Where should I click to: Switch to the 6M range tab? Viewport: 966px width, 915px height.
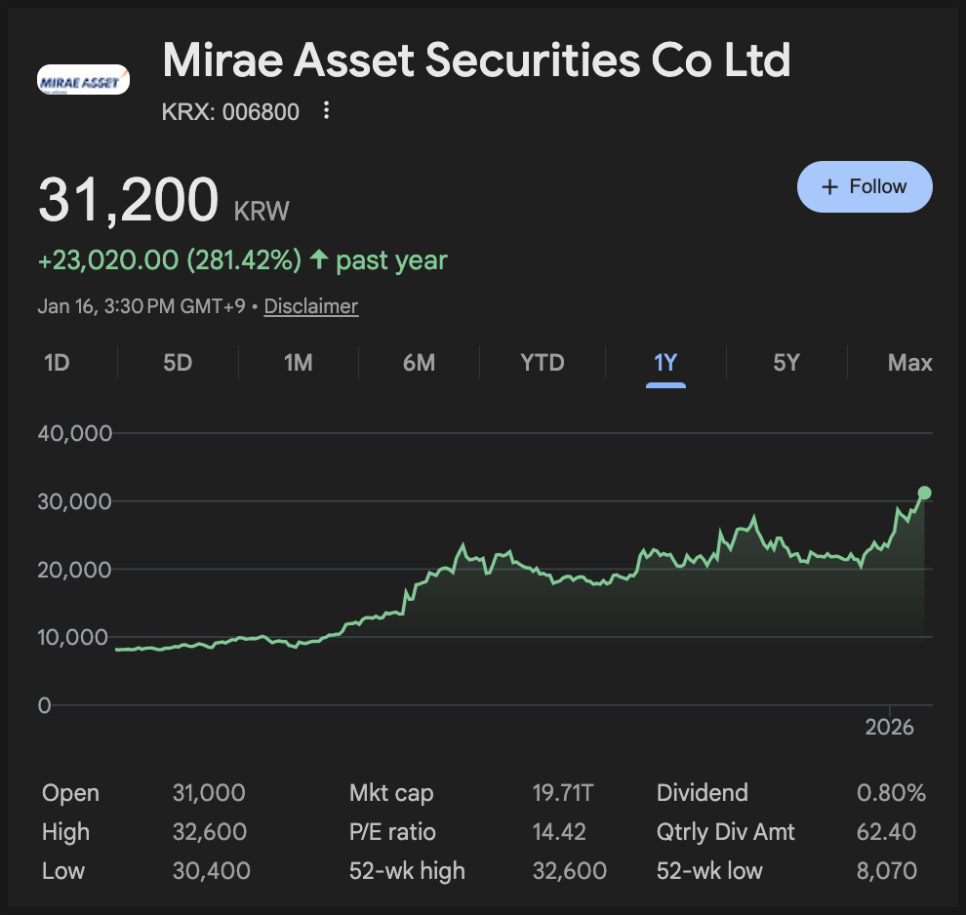419,362
